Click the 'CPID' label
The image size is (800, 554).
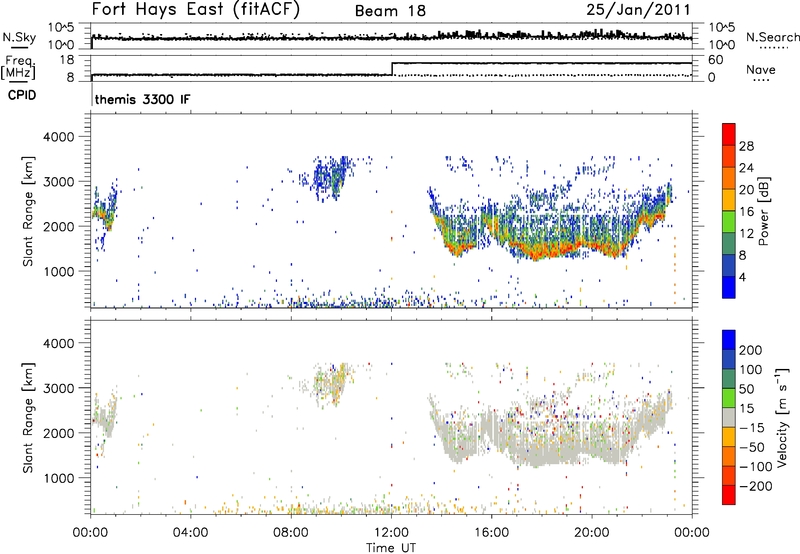coord(22,95)
